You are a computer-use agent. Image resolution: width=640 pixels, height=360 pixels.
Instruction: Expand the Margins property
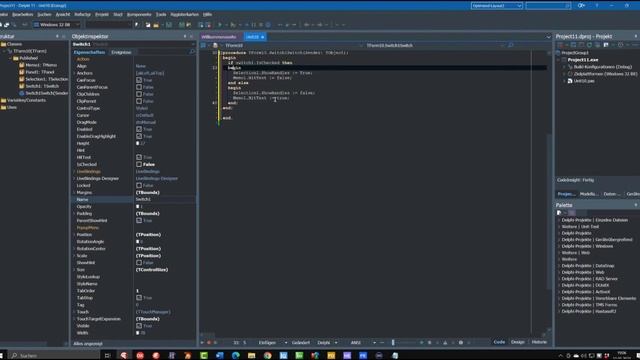74,193
